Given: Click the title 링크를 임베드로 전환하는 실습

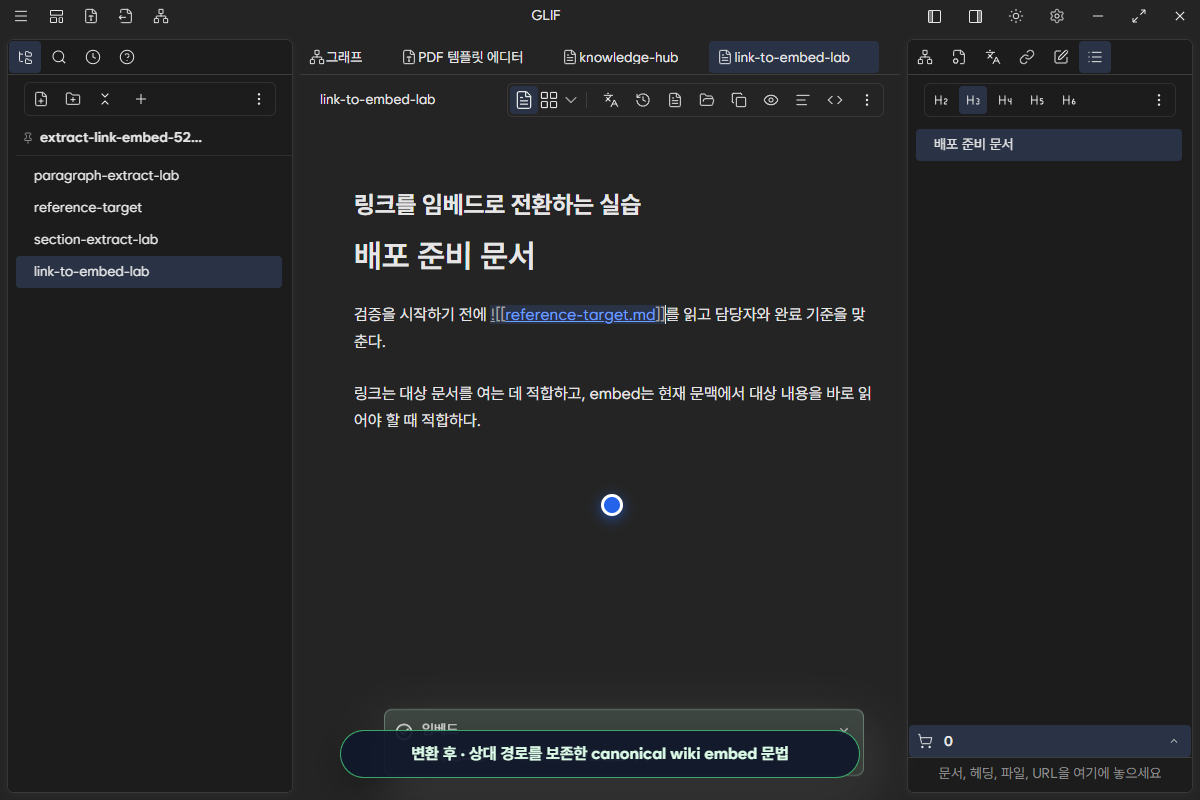Looking at the screenshot, I should 497,205.
